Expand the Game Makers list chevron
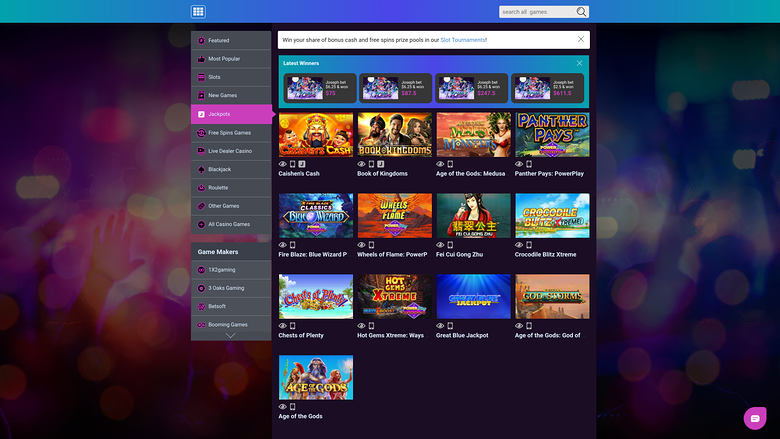This screenshot has height=439, width=780. (230, 336)
